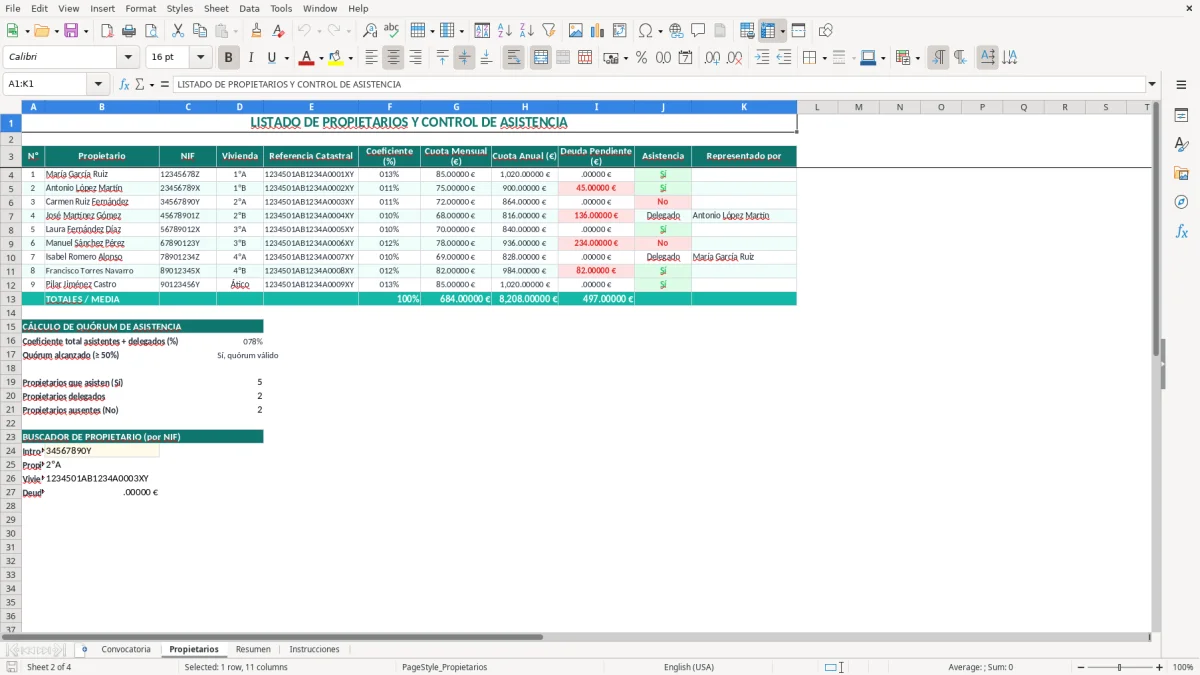The image size is (1200, 675).
Task: Open the Data menu
Action: pos(249,8)
